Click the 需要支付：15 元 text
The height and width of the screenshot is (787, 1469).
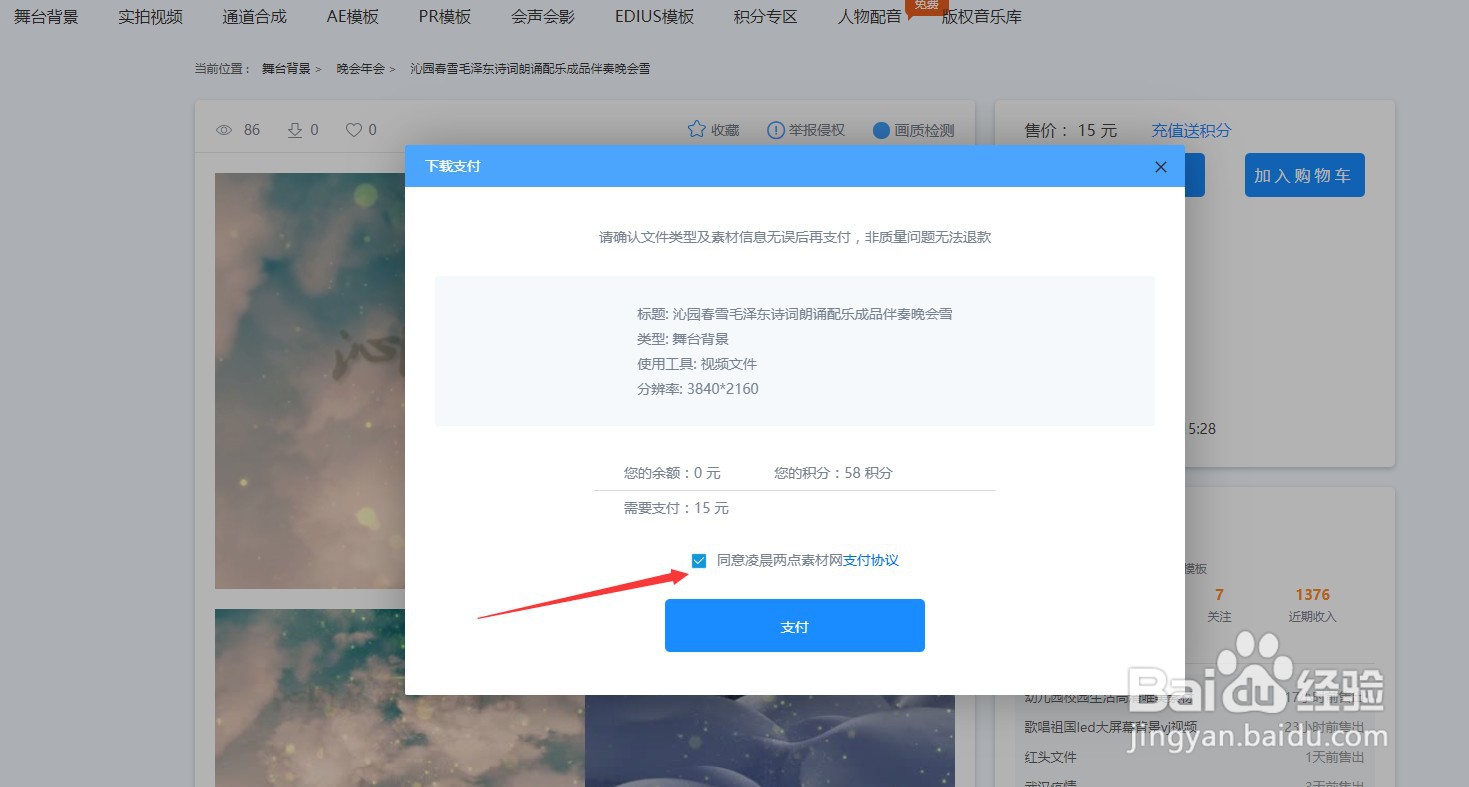point(676,508)
